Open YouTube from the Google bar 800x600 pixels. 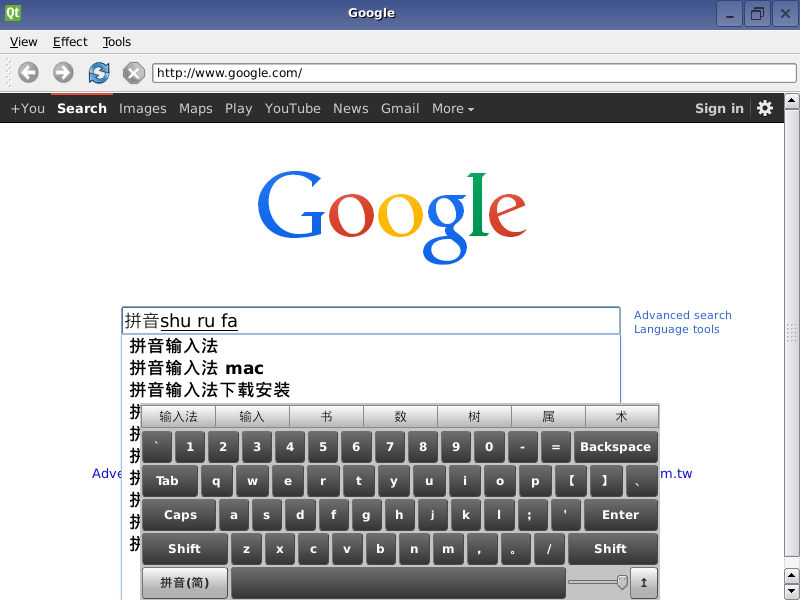(292, 109)
